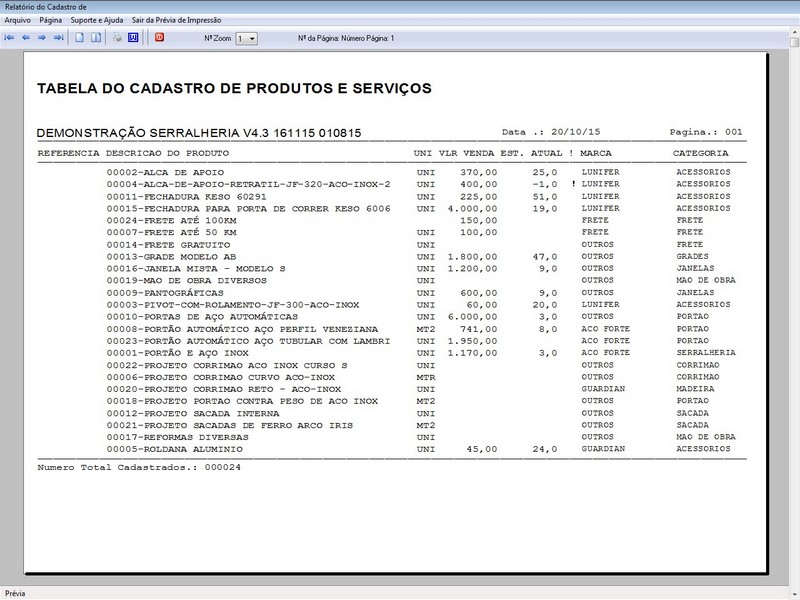Export the report to PDF
The height and width of the screenshot is (600, 800).
[x=159, y=38]
